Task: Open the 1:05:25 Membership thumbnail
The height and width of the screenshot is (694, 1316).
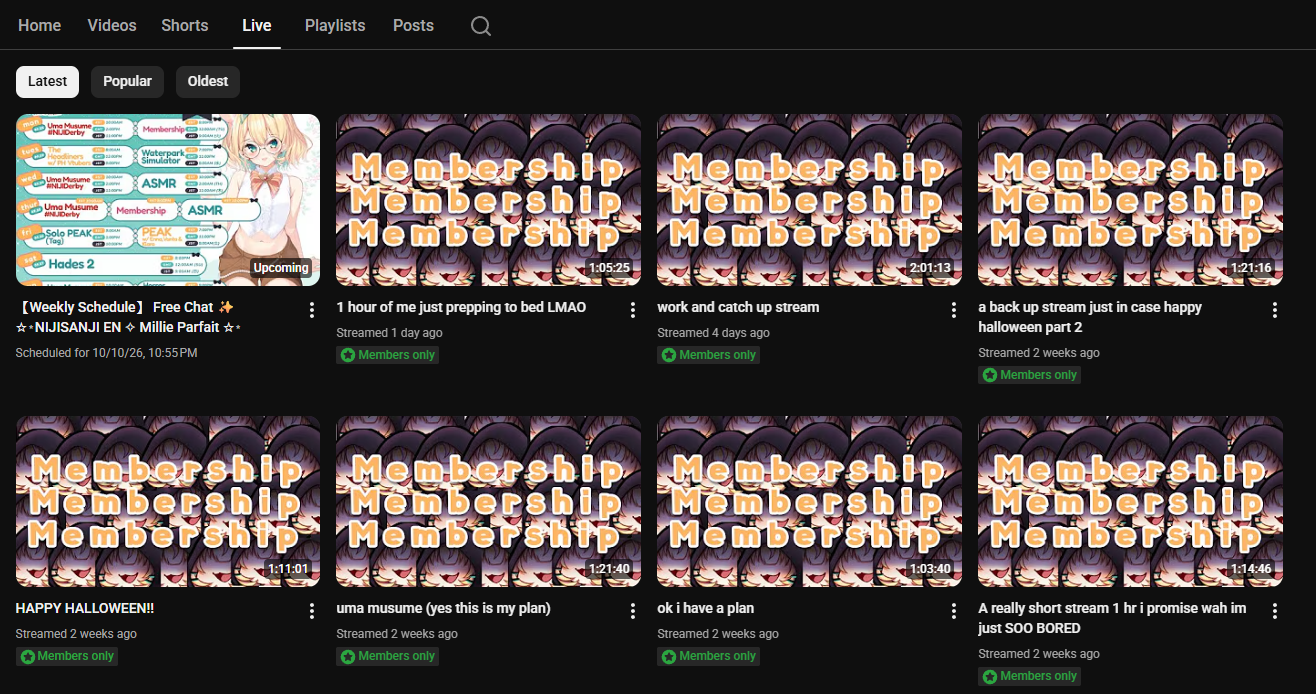Action: click(489, 199)
